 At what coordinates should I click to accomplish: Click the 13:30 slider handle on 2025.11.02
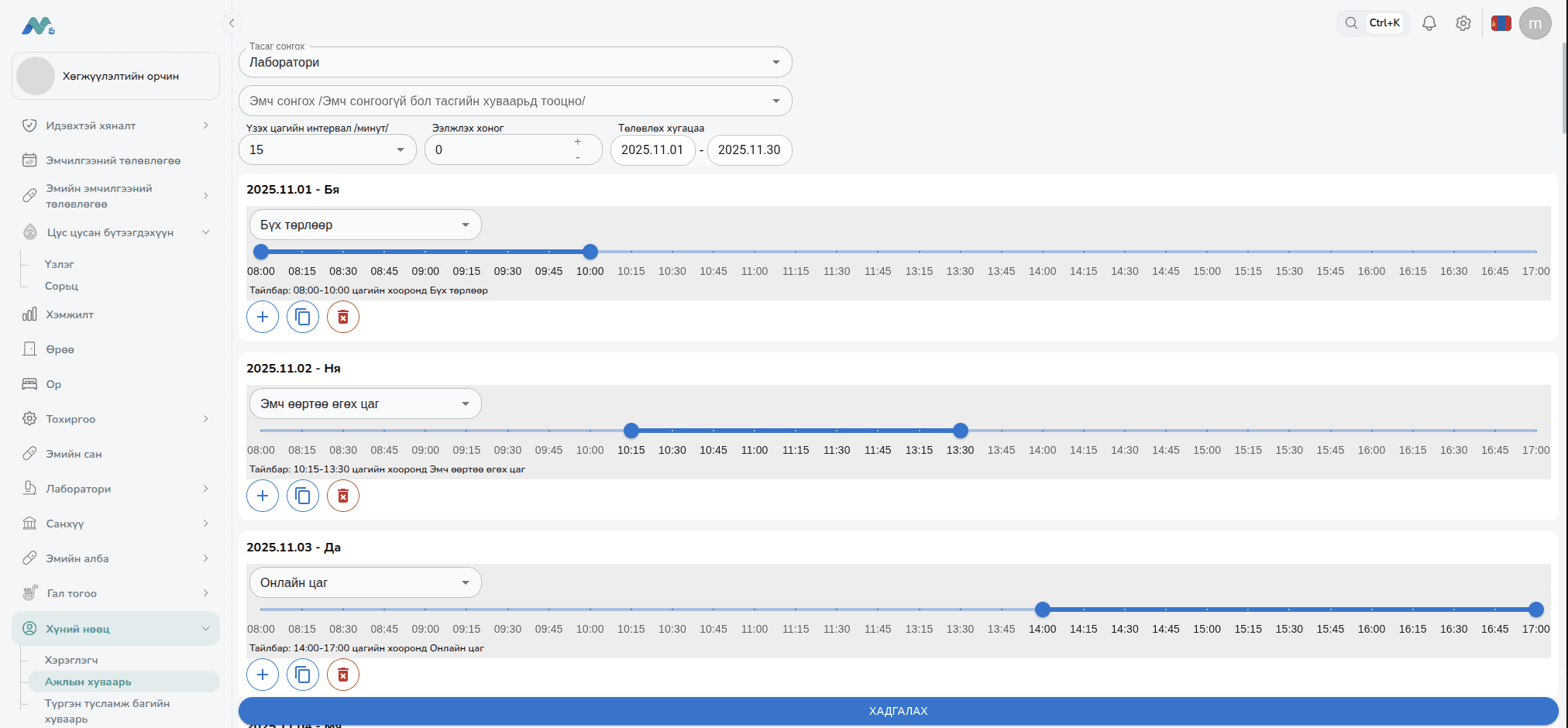[961, 430]
